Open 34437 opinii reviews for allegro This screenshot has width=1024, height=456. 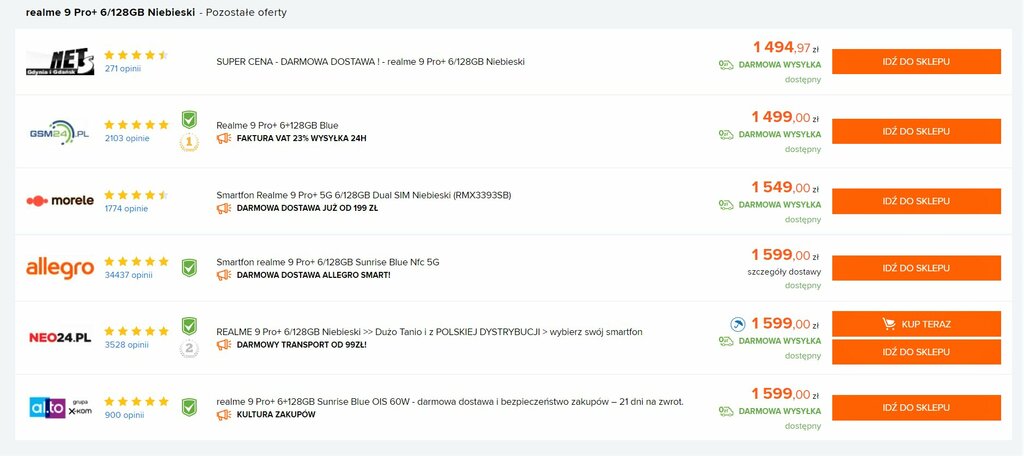[129, 275]
